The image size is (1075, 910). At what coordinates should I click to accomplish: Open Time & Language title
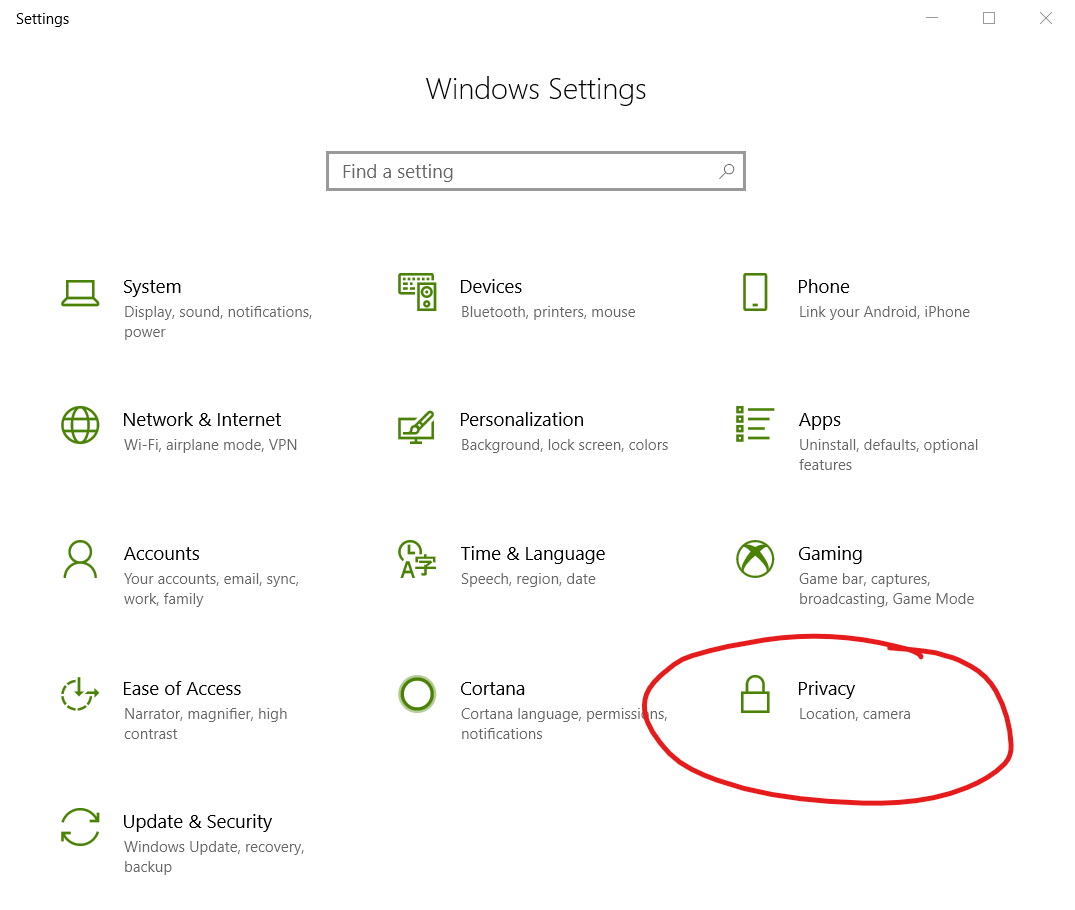533,553
